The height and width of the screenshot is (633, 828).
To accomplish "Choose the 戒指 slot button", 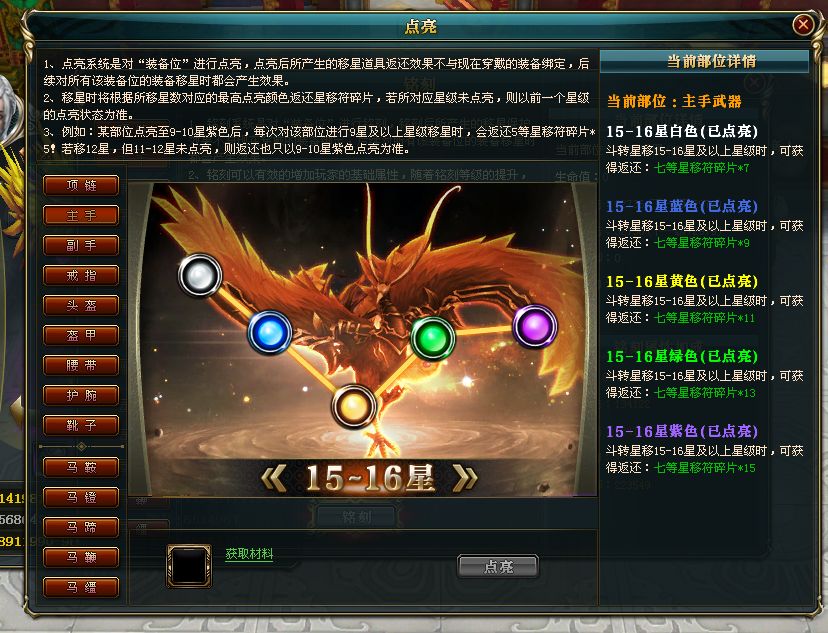I will coord(81,276).
